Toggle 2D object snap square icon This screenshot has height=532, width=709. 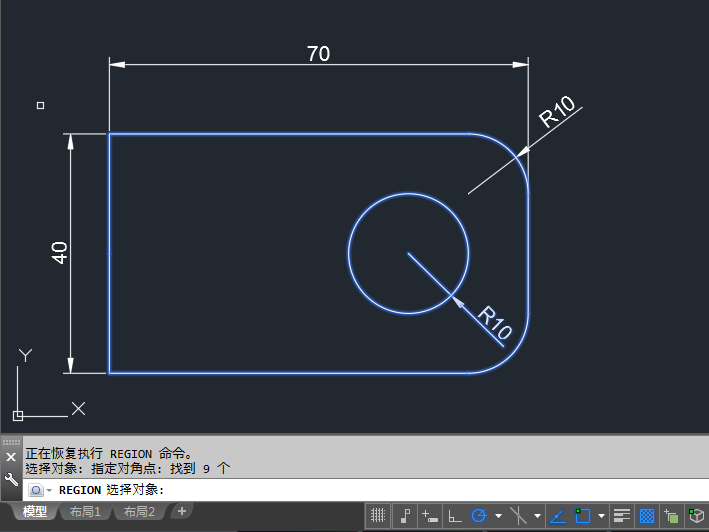tap(582, 515)
